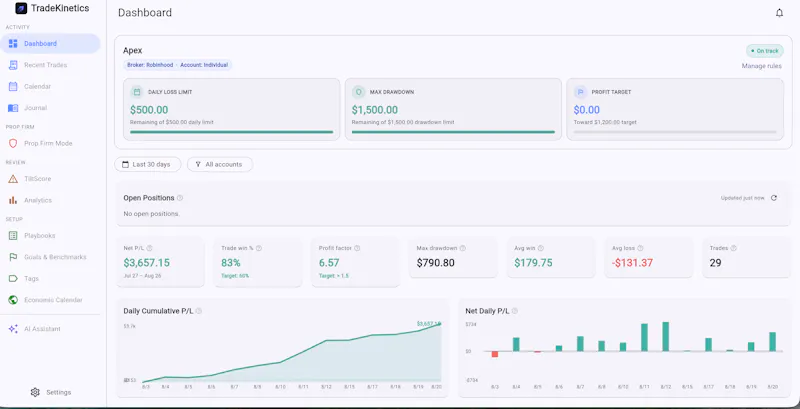
Task: Open Playbooks under Setup
Action: point(51,236)
